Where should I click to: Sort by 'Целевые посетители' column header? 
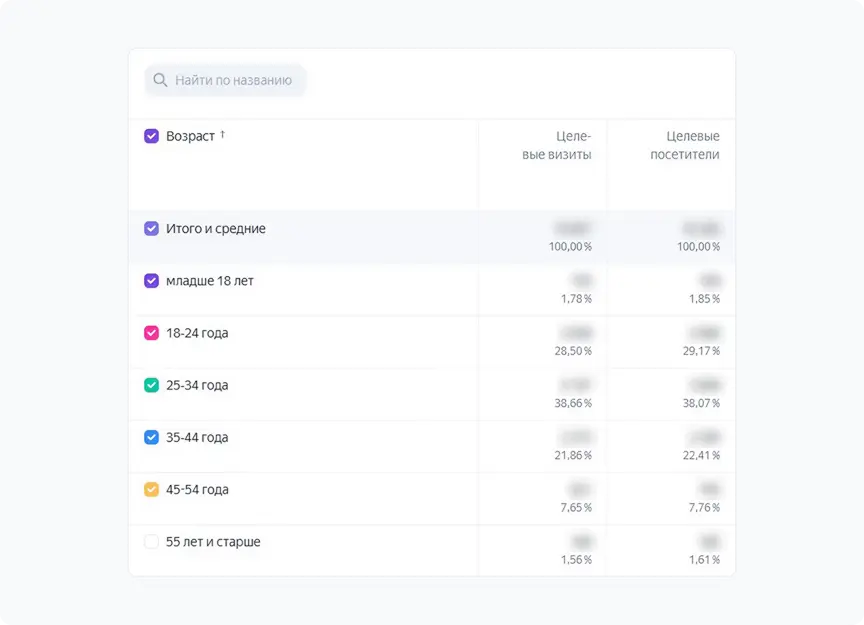(x=685, y=145)
